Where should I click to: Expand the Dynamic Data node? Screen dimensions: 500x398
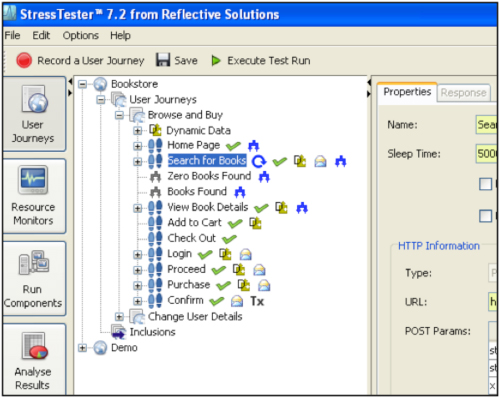[x=137, y=130]
